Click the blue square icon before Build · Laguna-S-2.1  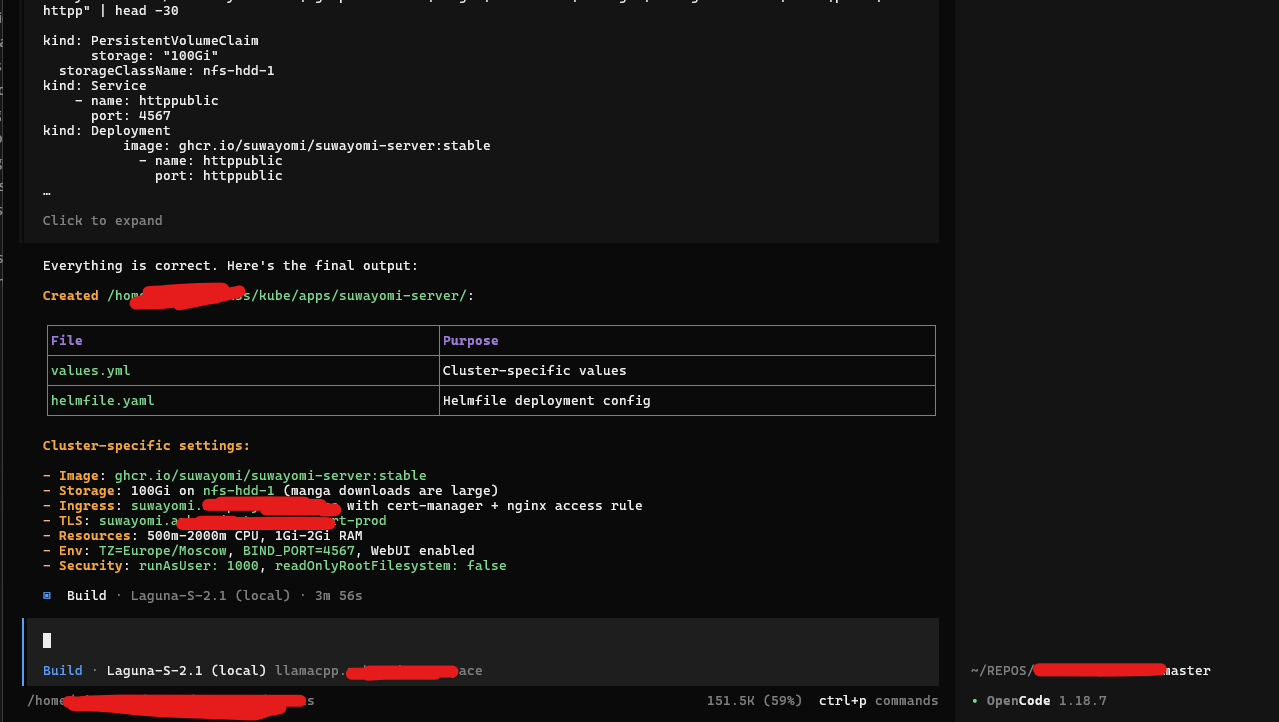(x=47, y=595)
